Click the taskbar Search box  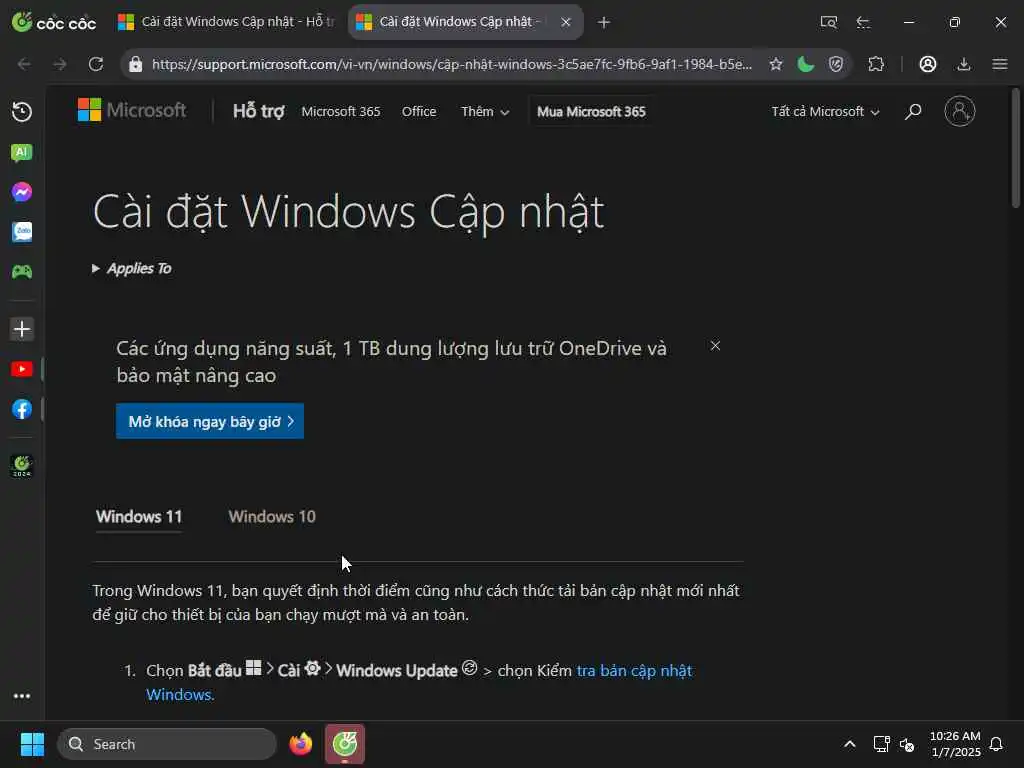[167, 744]
